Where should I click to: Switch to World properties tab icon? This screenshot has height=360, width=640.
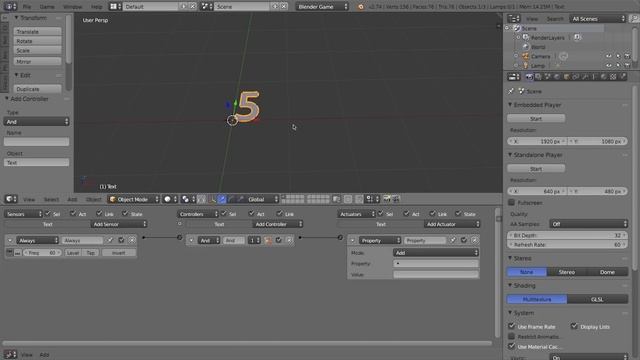point(557,77)
